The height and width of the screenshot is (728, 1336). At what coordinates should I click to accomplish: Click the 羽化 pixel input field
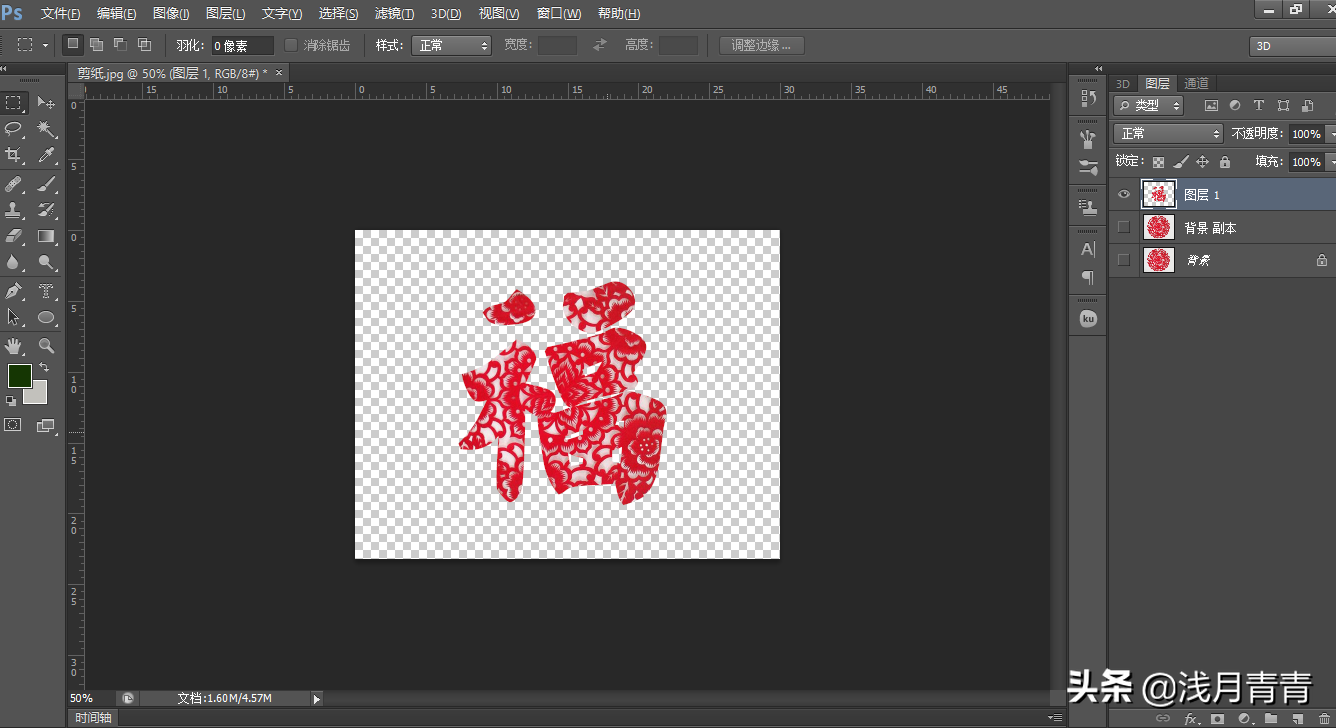pyautogui.click(x=242, y=46)
